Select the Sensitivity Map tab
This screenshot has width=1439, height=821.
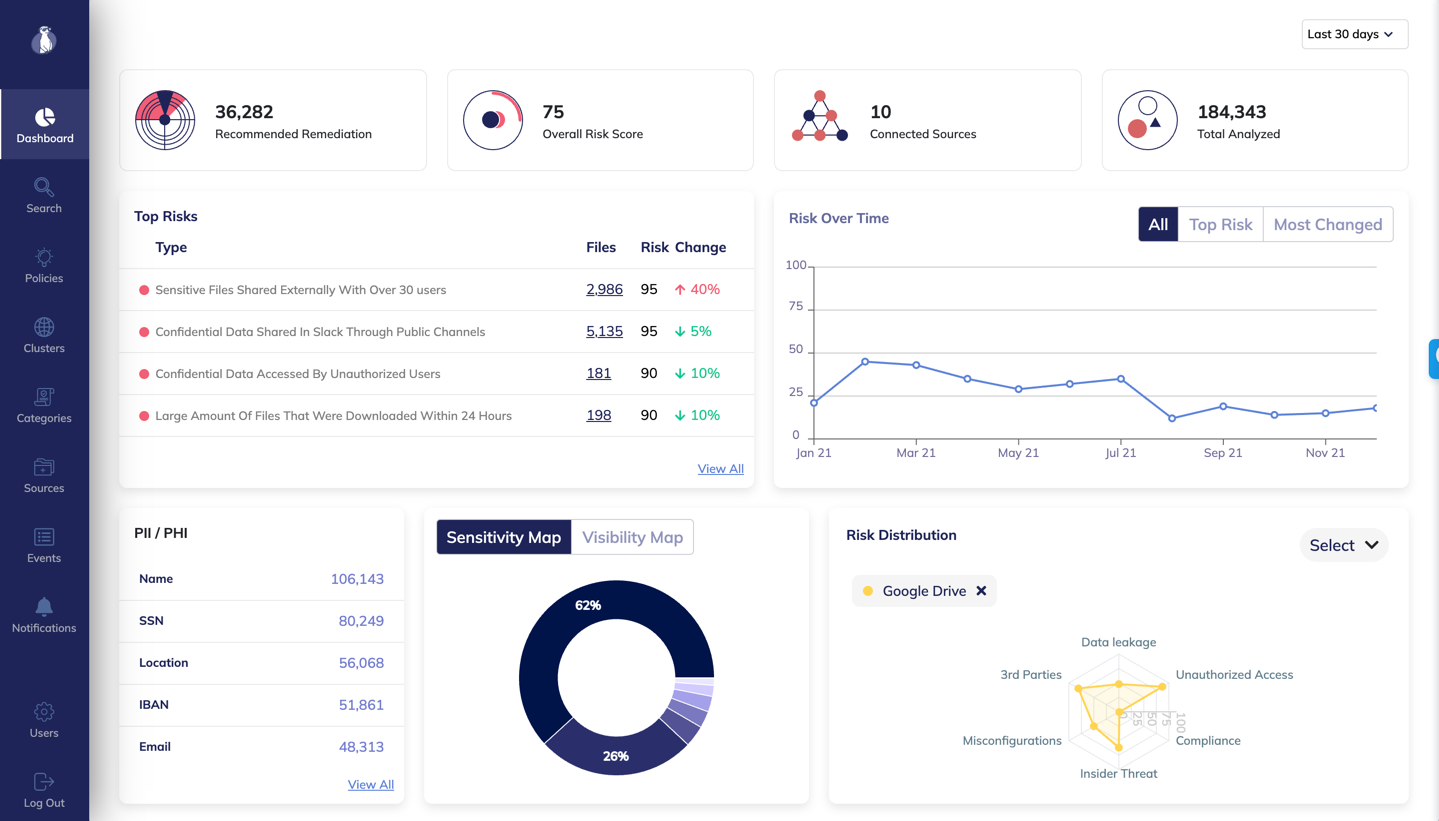tap(504, 537)
